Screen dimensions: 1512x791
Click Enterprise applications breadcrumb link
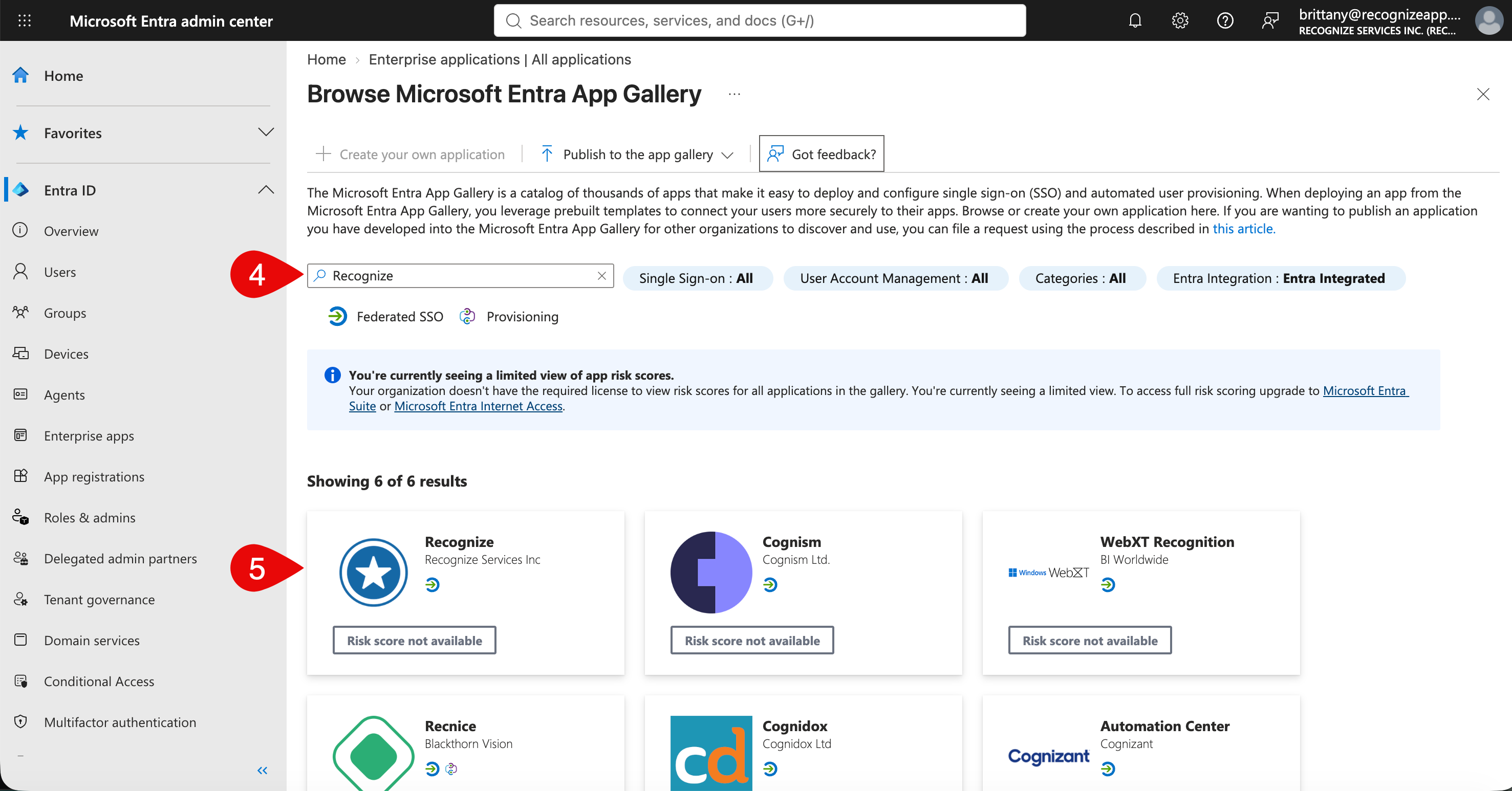pyautogui.click(x=500, y=59)
